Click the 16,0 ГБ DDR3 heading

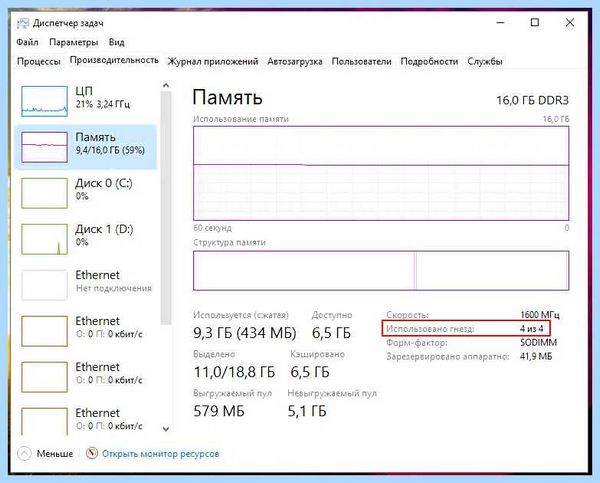[x=532, y=100]
